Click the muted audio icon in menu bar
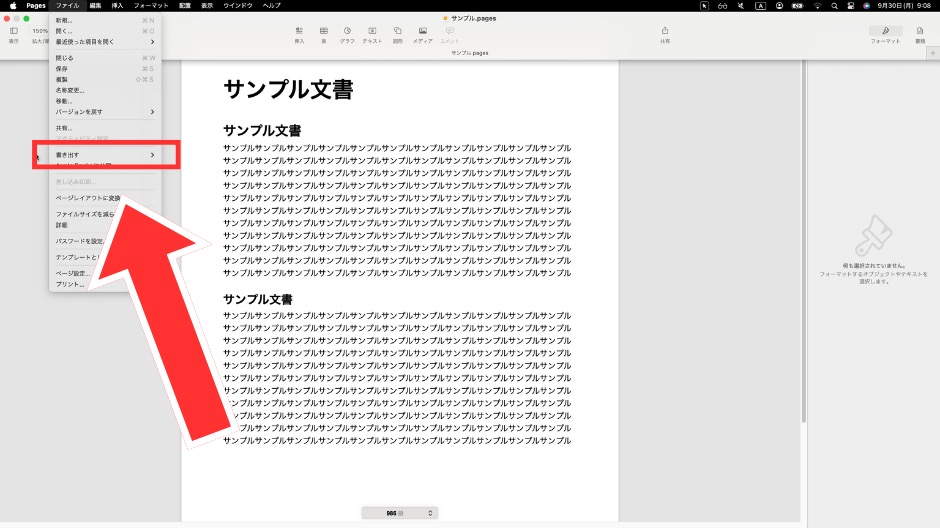940x528 pixels. pyautogui.click(x=741, y=5)
